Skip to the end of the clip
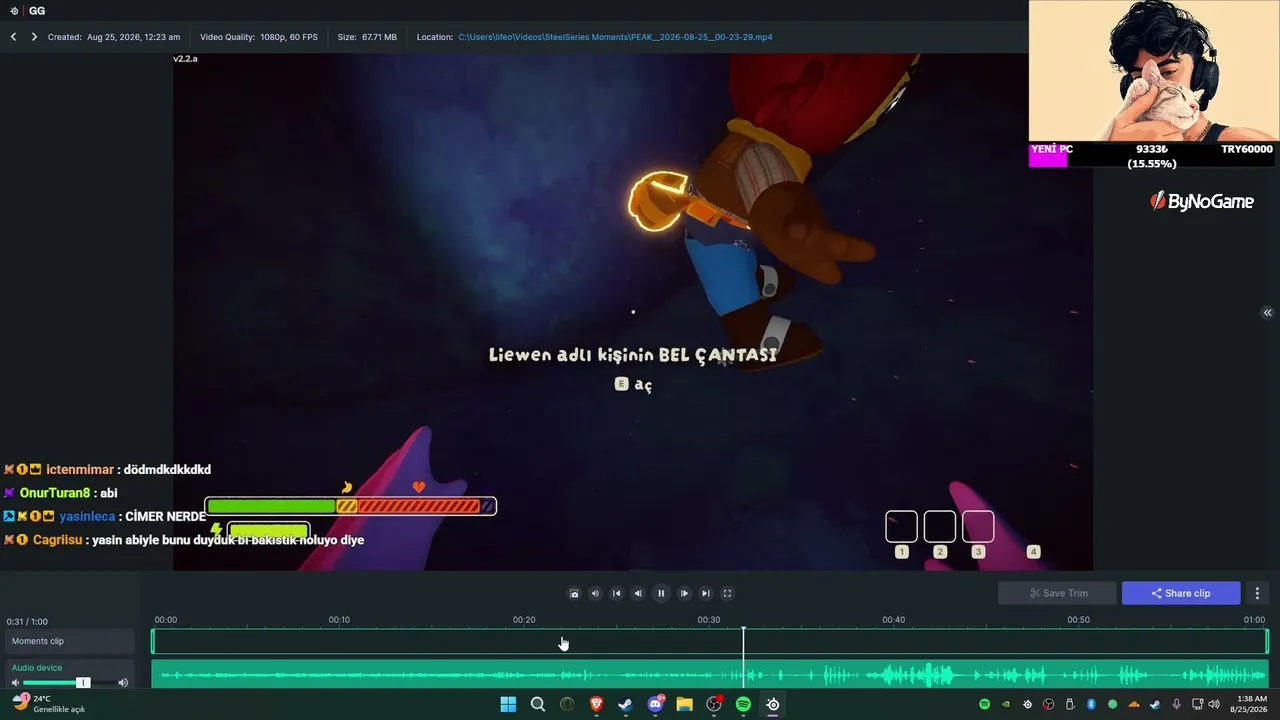 (x=706, y=593)
